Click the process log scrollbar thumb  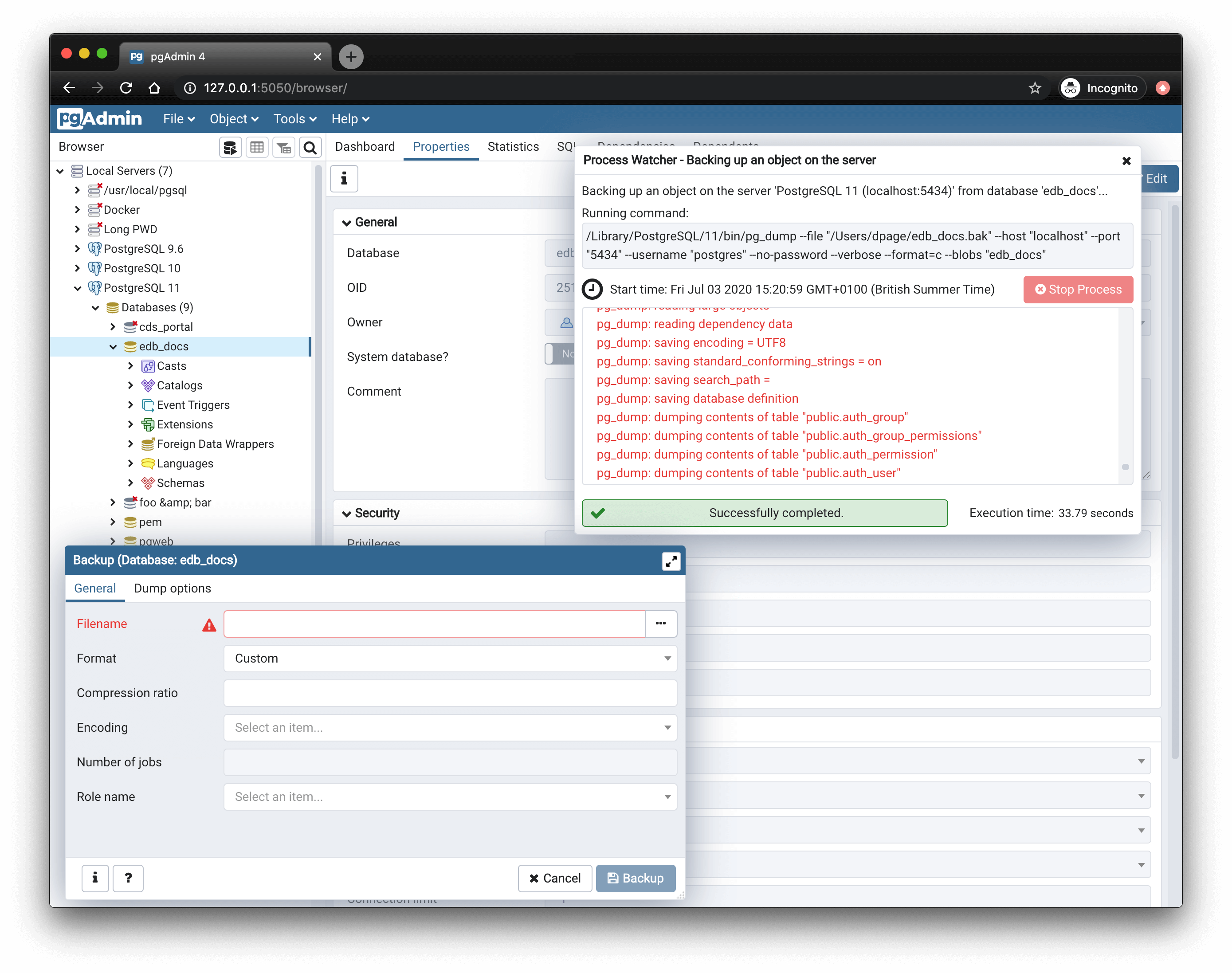coord(1125,467)
